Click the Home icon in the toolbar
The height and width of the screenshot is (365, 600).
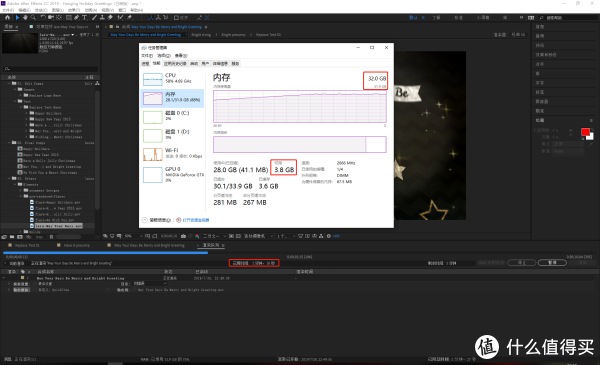(x=7, y=18)
